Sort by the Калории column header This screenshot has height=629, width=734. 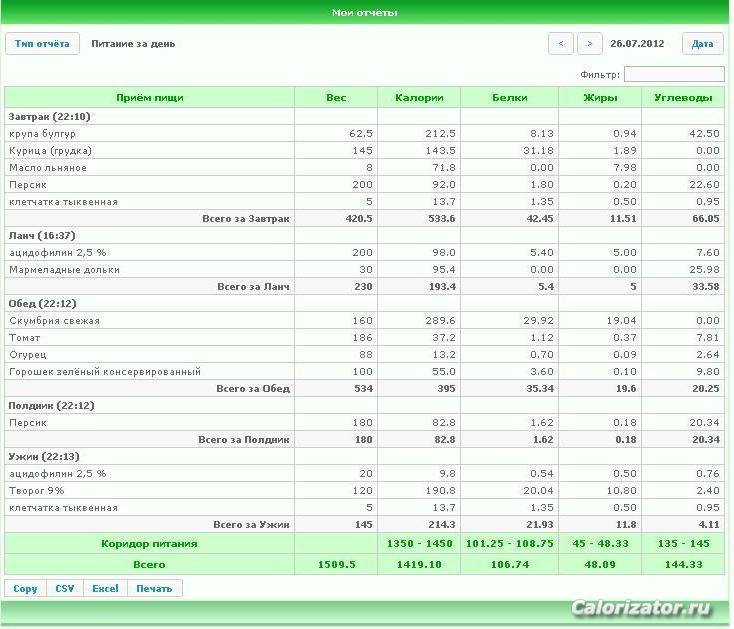click(419, 97)
